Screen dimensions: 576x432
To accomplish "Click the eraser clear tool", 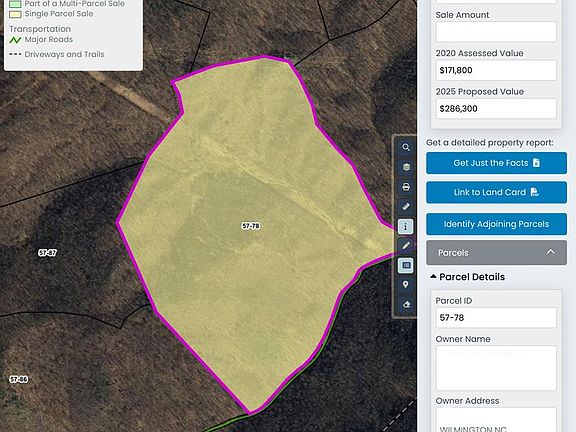I will tap(406, 305).
